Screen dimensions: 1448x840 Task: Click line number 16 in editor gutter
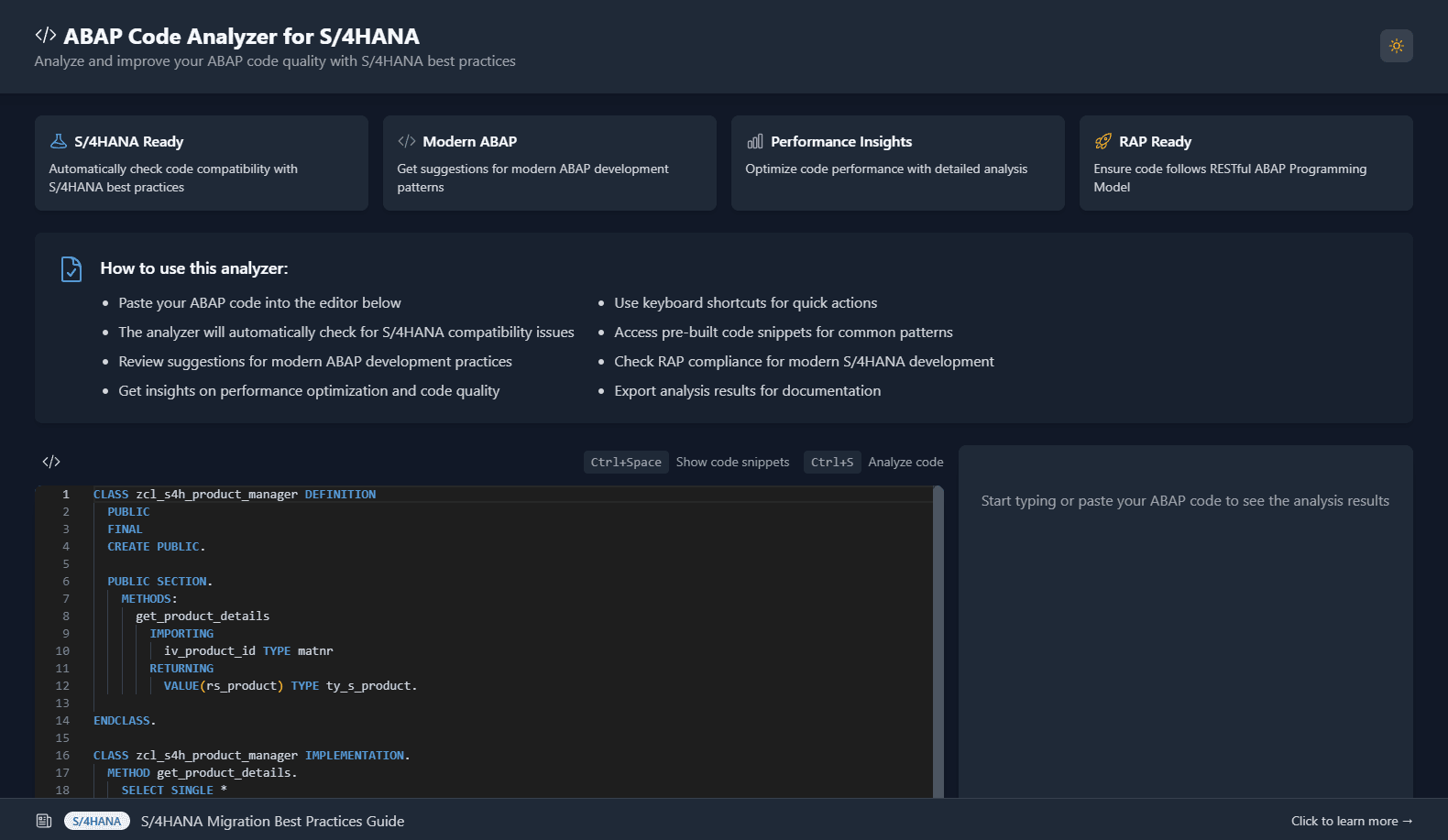(62, 755)
